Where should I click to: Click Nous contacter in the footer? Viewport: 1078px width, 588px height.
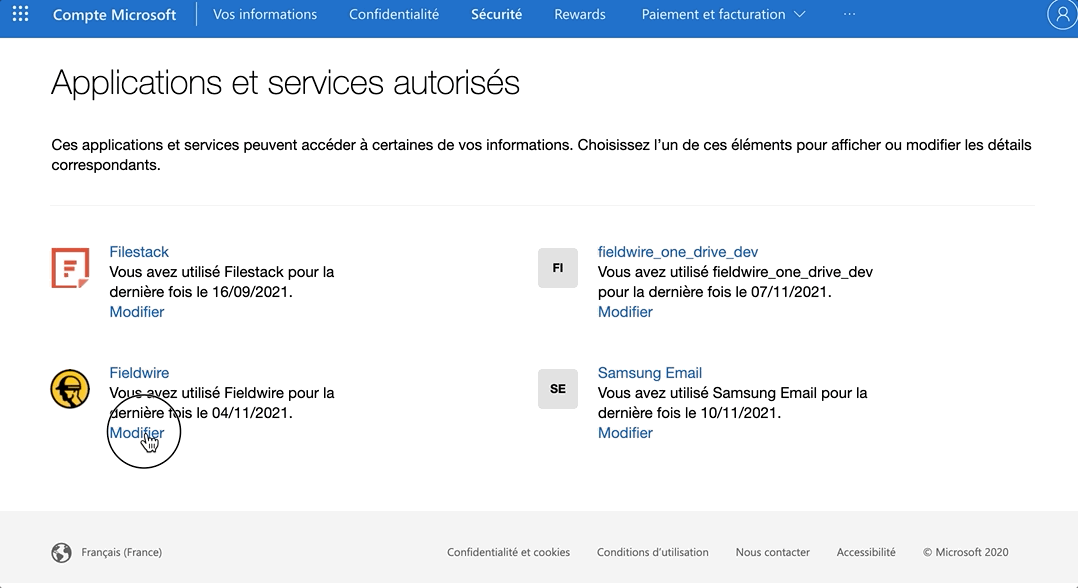coord(772,551)
